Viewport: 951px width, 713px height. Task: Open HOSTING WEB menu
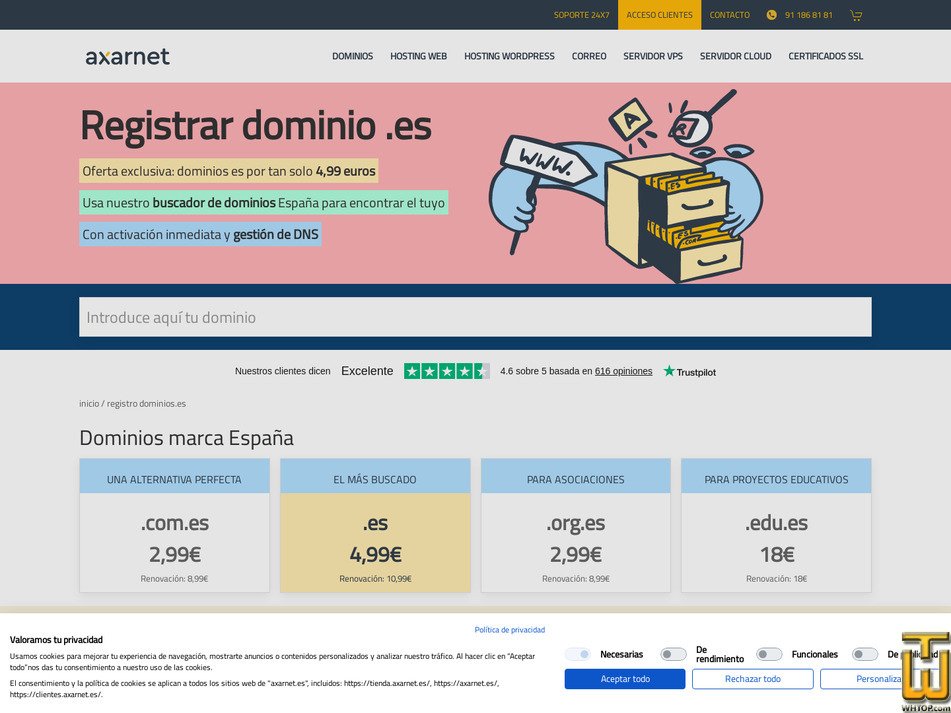click(x=418, y=56)
